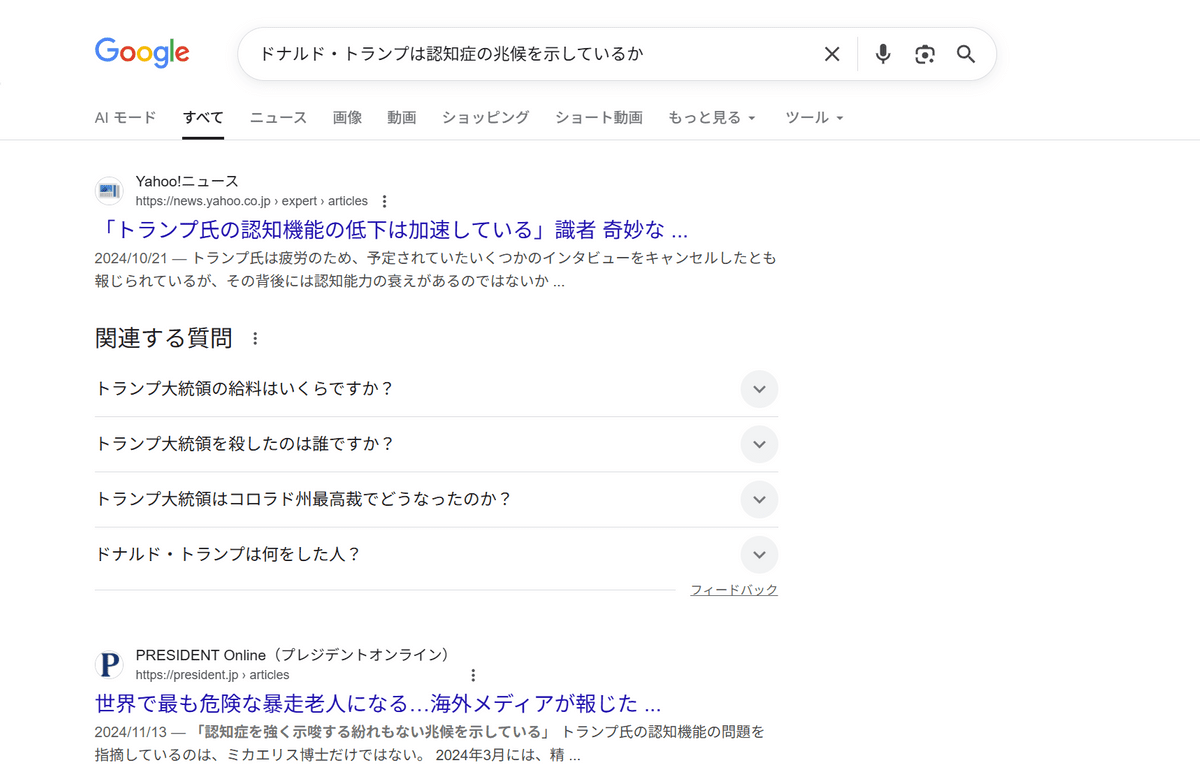1200x777 pixels.
Task: Click the PRESIDENT Online favicon
Action: pyautogui.click(x=109, y=665)
